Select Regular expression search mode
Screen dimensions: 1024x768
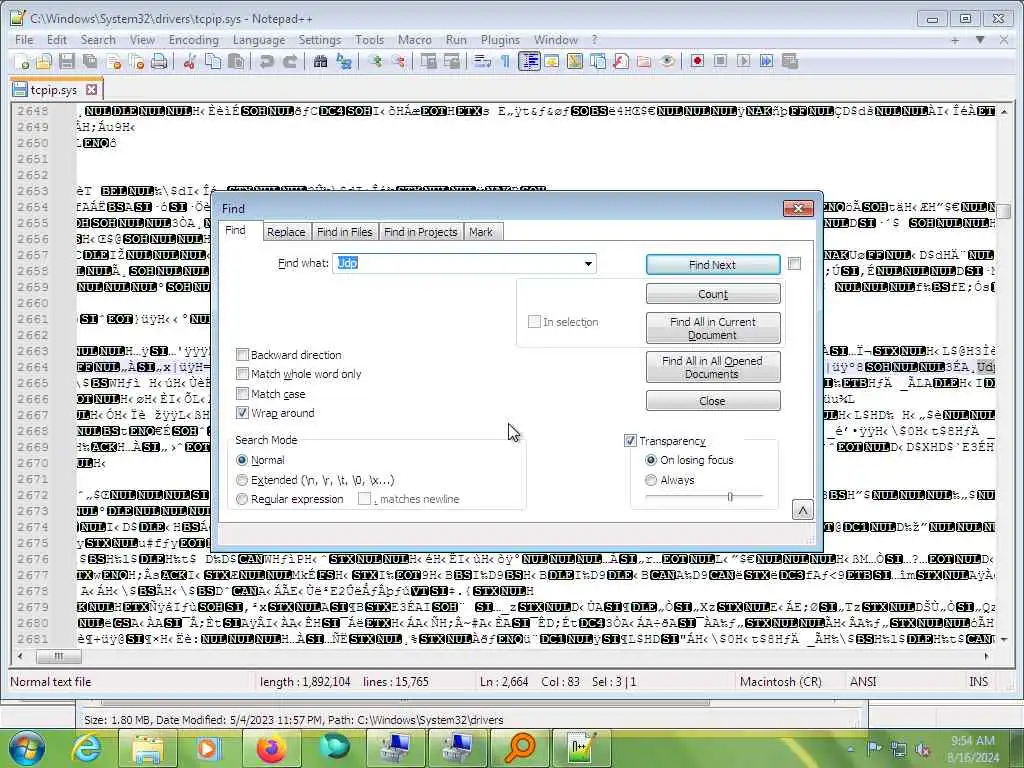pos(242,499)
